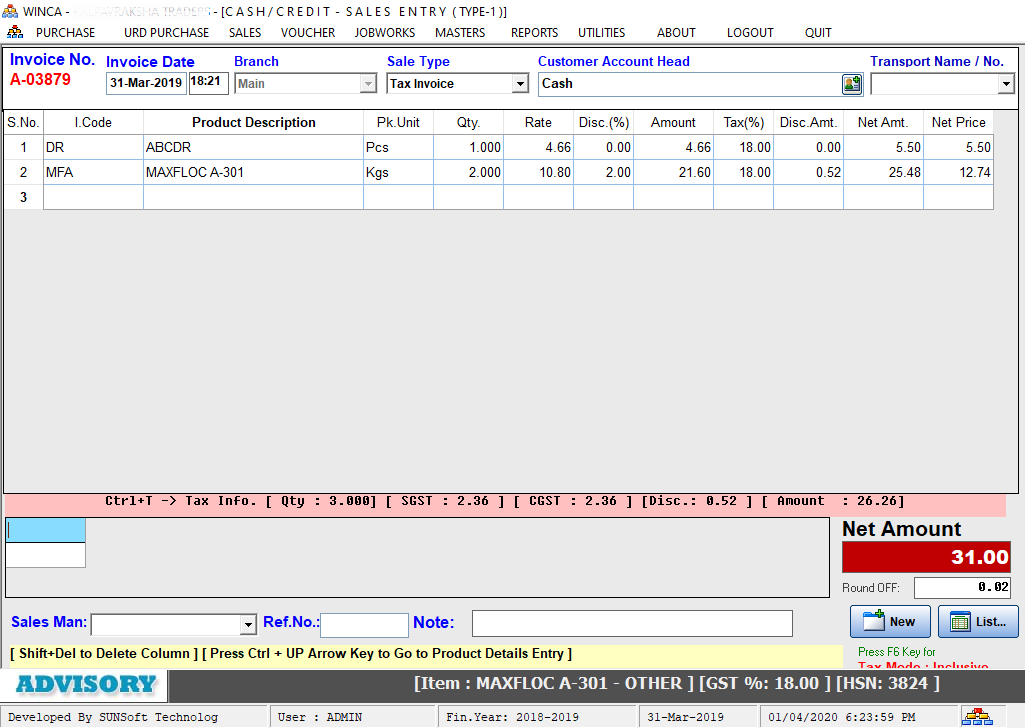Screen dimensions: 1025x728
Task: Click the Round OFF value field
Action: pos(962,587)
